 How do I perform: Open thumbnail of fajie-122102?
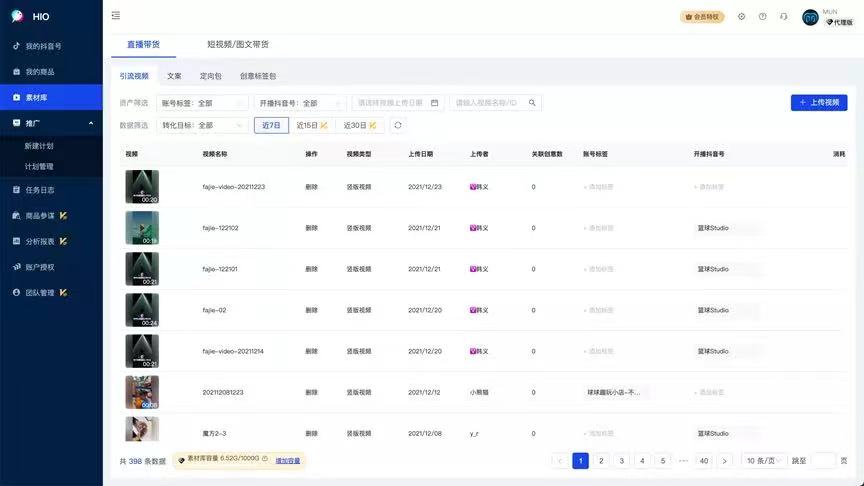[142, 228]
